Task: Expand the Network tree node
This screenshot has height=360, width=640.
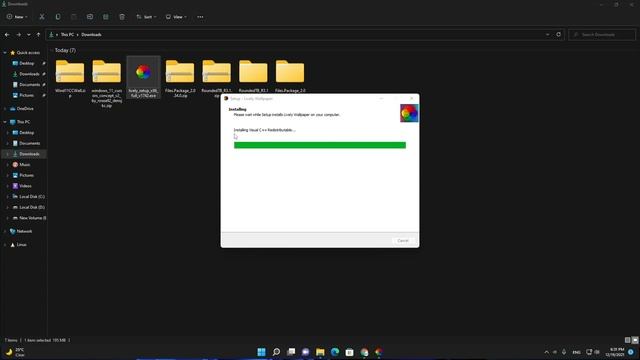Action: point(5,231)
